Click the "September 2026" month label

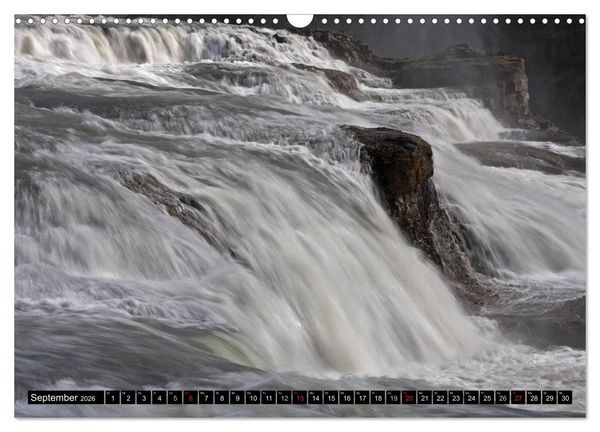coord(66,398)
